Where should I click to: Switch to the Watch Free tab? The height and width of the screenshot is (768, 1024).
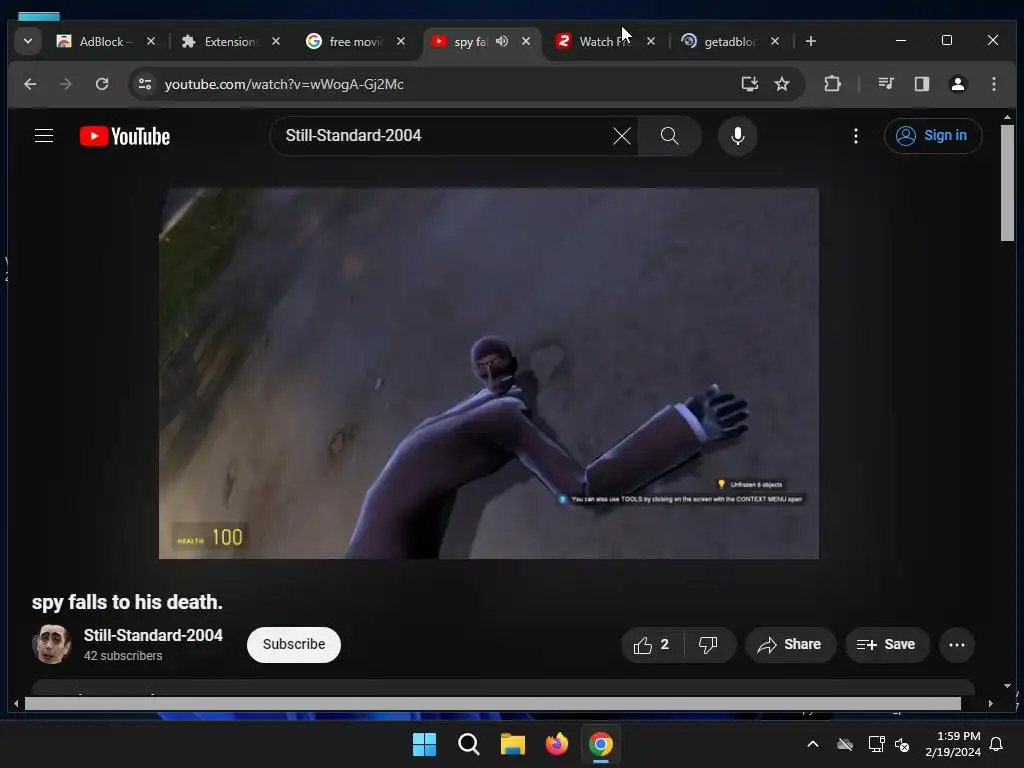click(x=605, y=42)
